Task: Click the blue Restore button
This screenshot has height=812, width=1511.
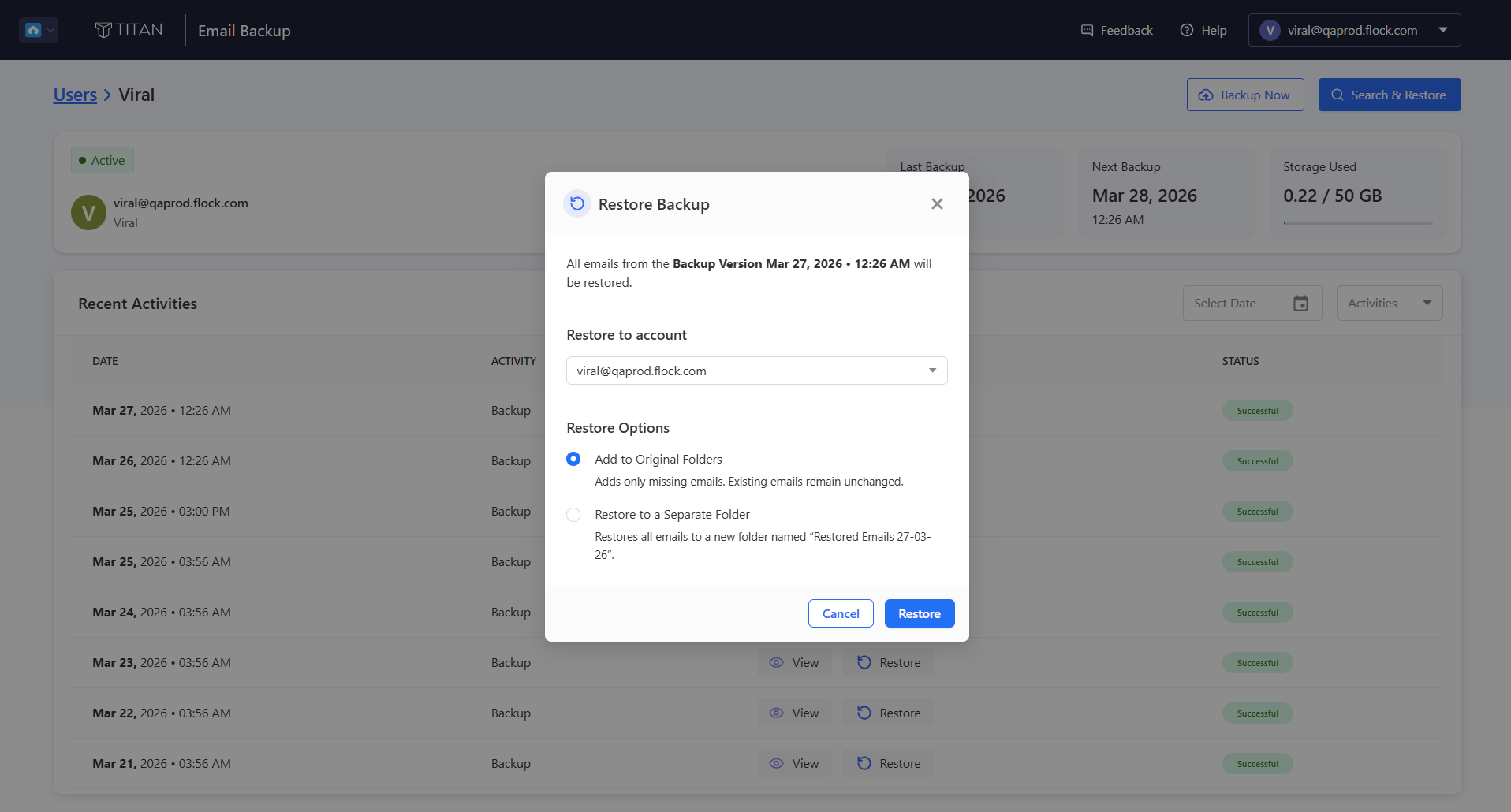Action: 920,614
